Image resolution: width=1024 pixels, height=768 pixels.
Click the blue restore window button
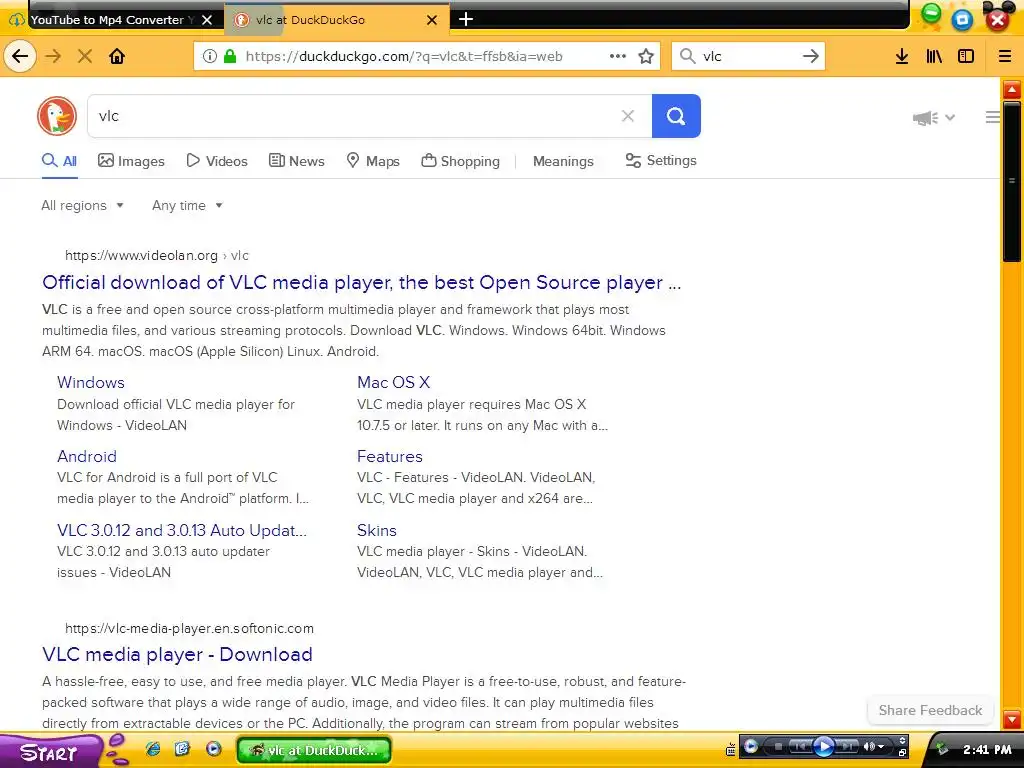point(962,20)
